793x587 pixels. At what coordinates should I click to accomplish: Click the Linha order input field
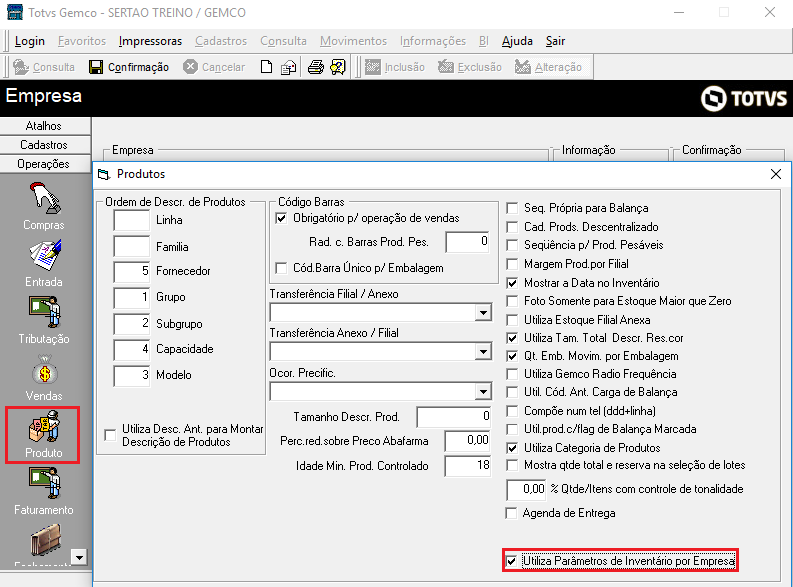pyautogui.click(x=131, y=220)
